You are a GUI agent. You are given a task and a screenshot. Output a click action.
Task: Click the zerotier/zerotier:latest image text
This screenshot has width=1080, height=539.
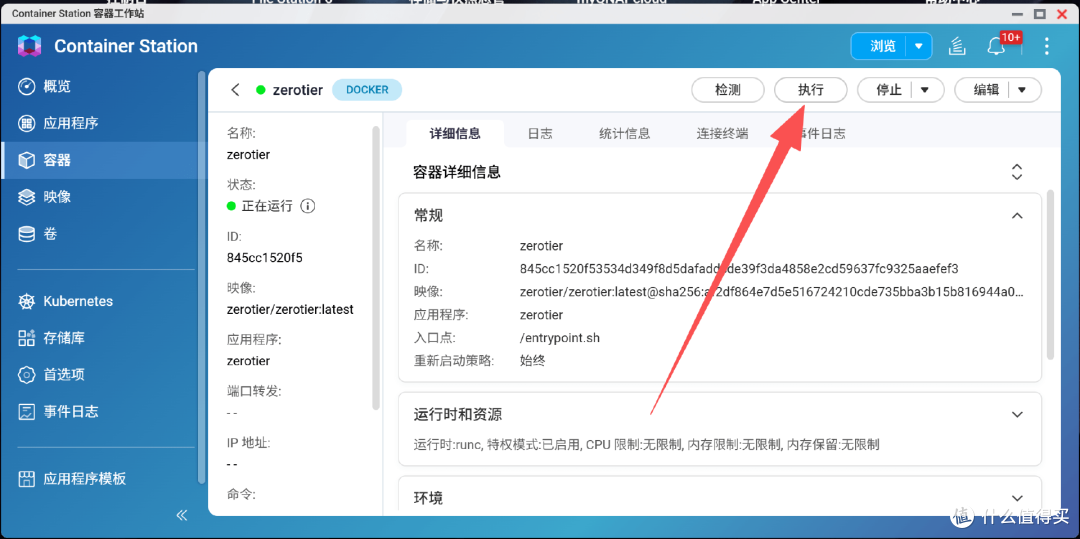click(x=290, y=310)
